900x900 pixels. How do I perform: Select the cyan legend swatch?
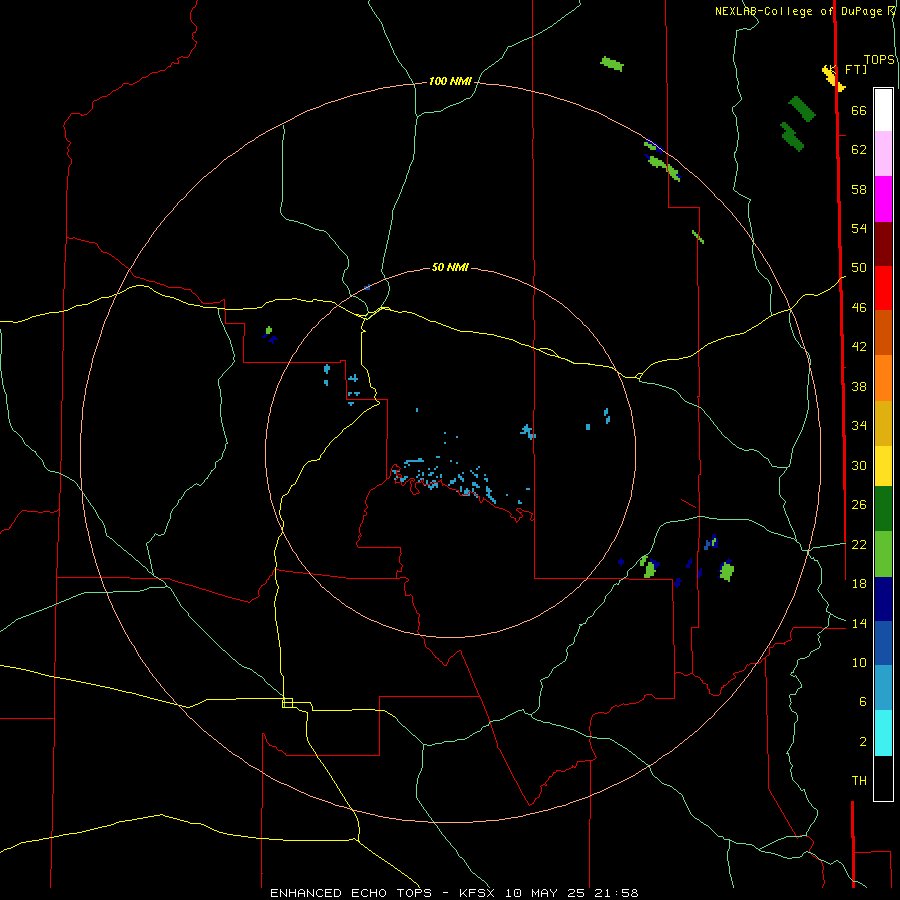pos(883,732)
